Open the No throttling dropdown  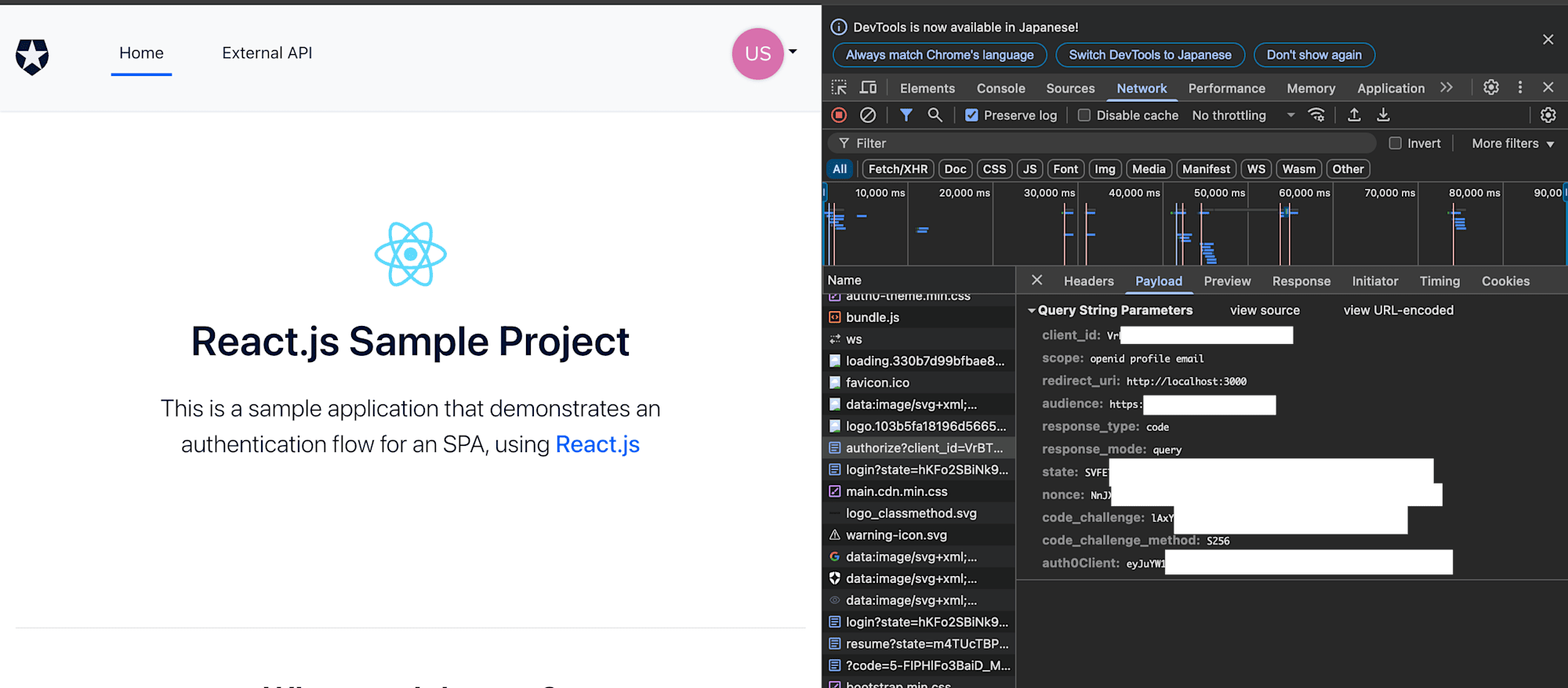[x=1243, y=115]
